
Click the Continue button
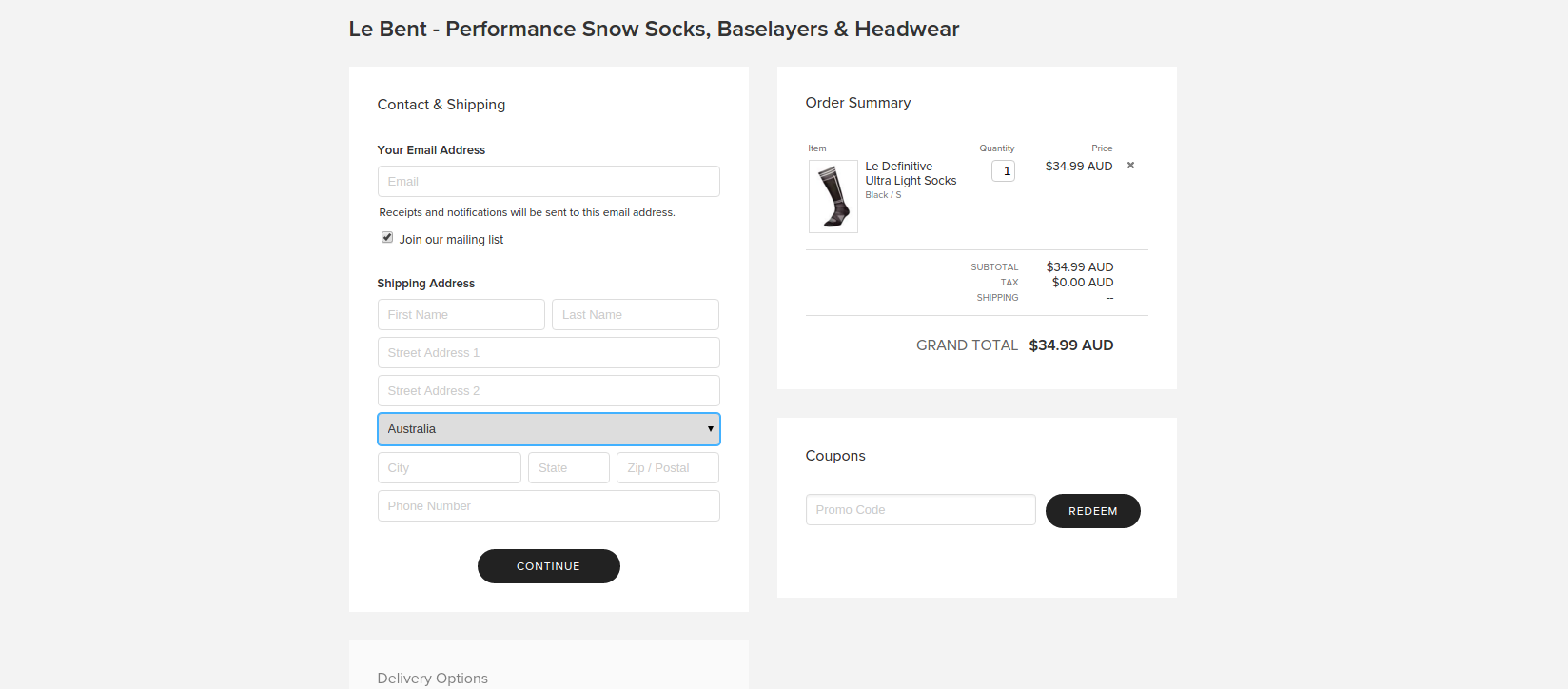point(548,565)
